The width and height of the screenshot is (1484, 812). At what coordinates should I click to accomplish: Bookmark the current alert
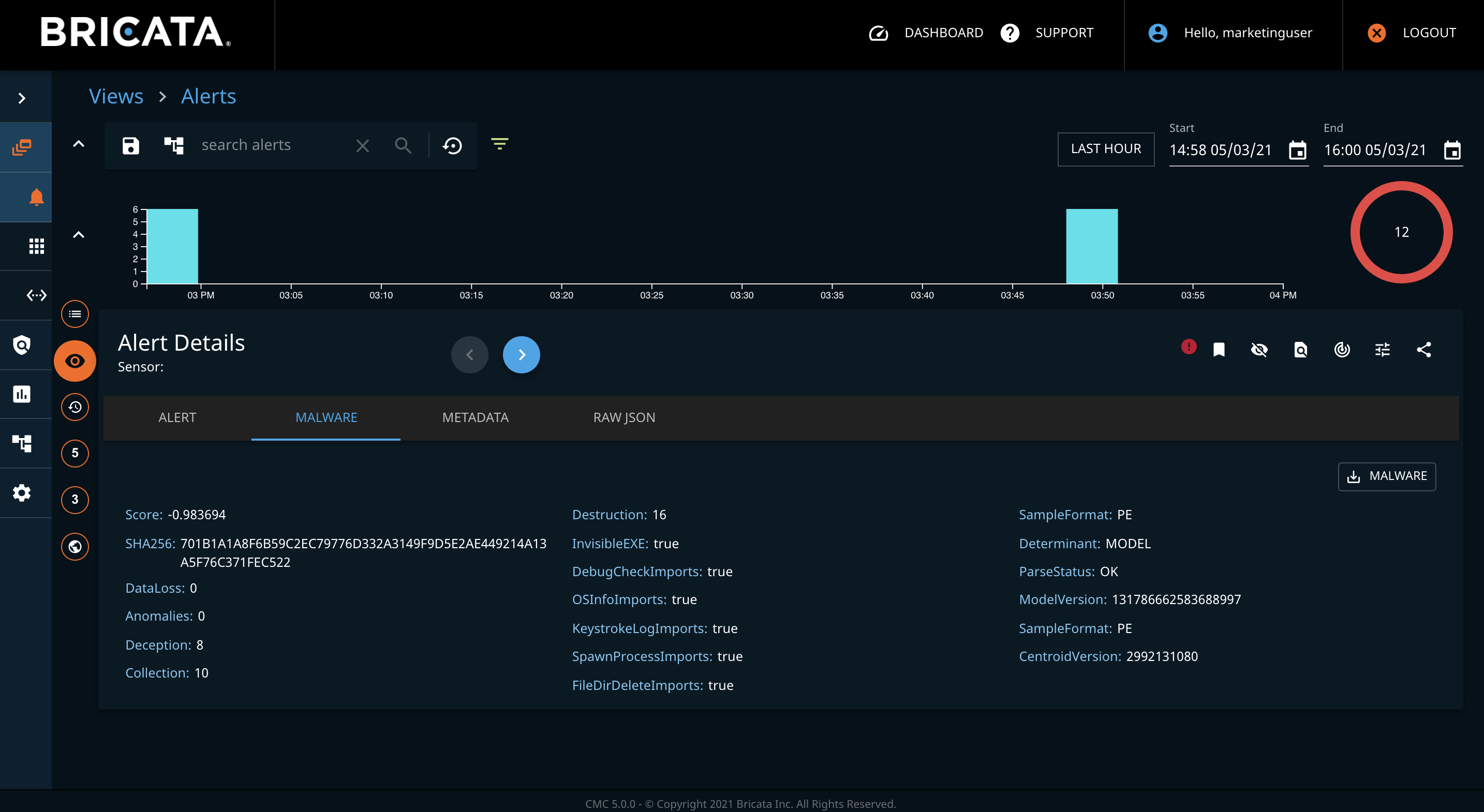[x=1219, y=350]
